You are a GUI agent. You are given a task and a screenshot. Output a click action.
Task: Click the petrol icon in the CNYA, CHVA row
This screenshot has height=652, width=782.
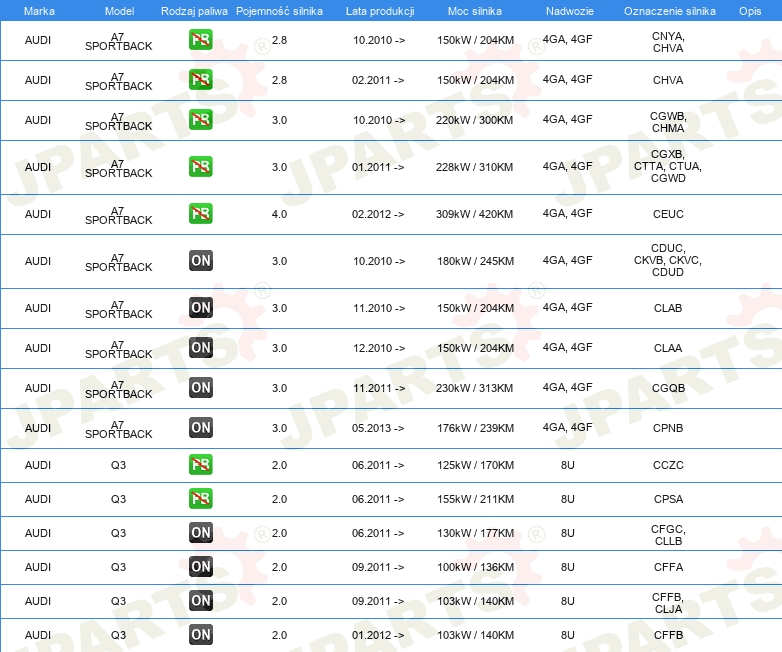pos(200,40)
